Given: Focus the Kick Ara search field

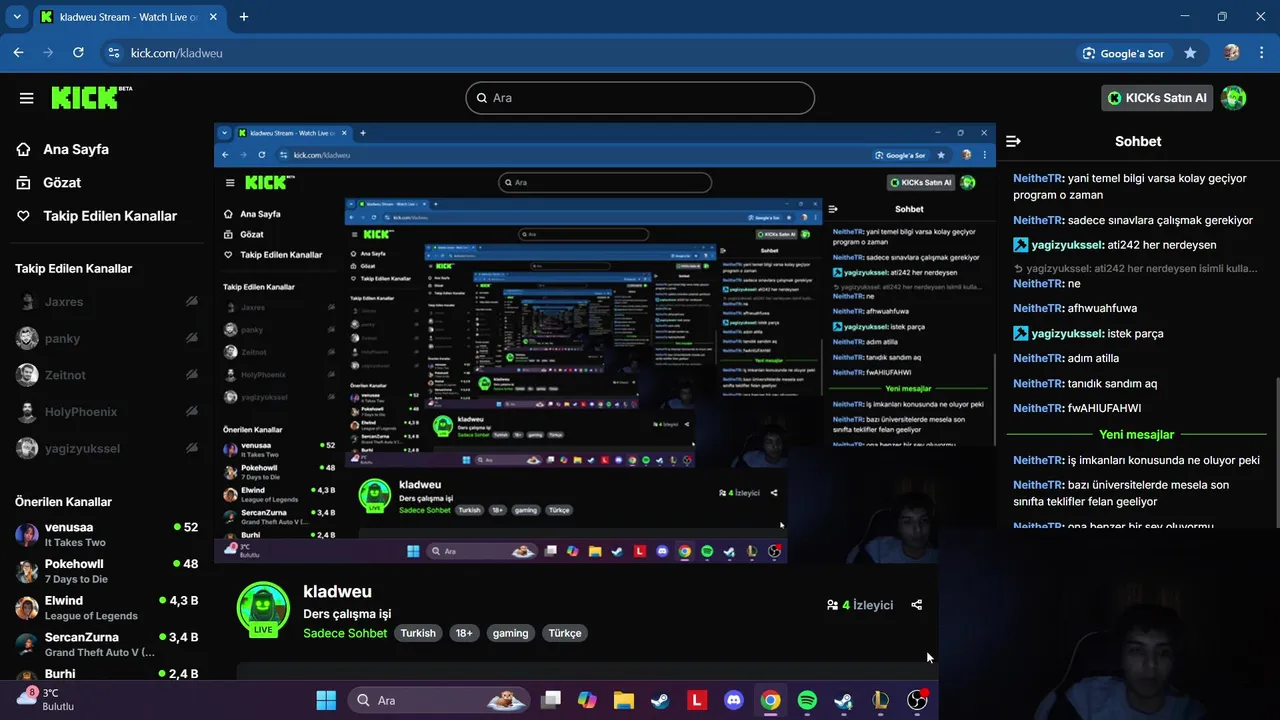Looking at the screenshot, I should point(640,98).
